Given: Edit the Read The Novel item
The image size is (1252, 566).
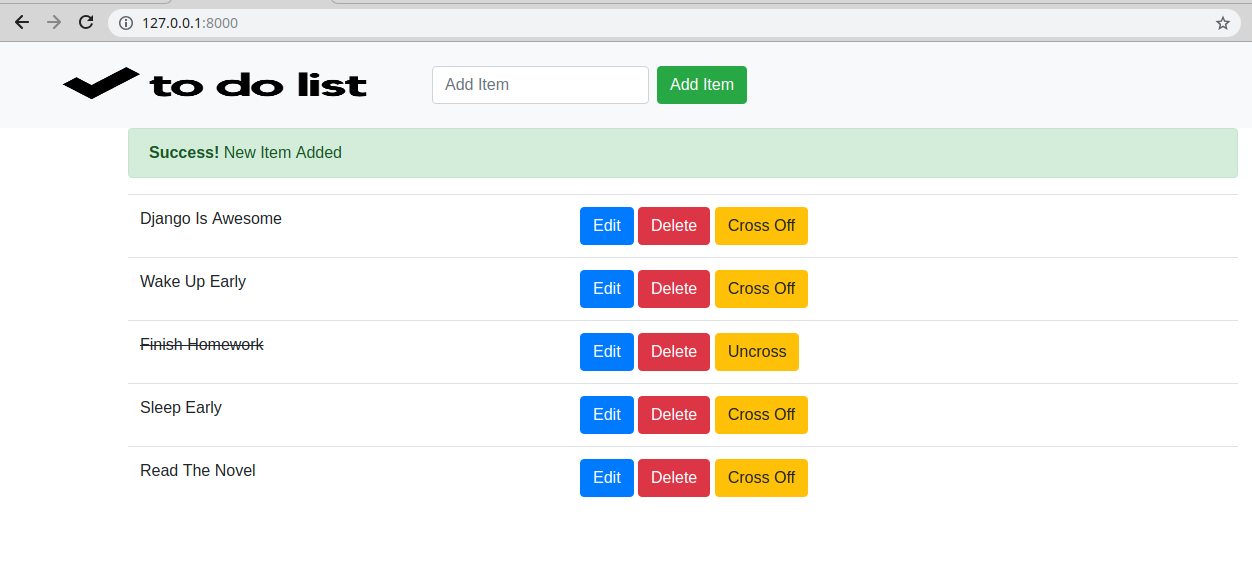Looking at the screenshot, I should coord(606,478).
